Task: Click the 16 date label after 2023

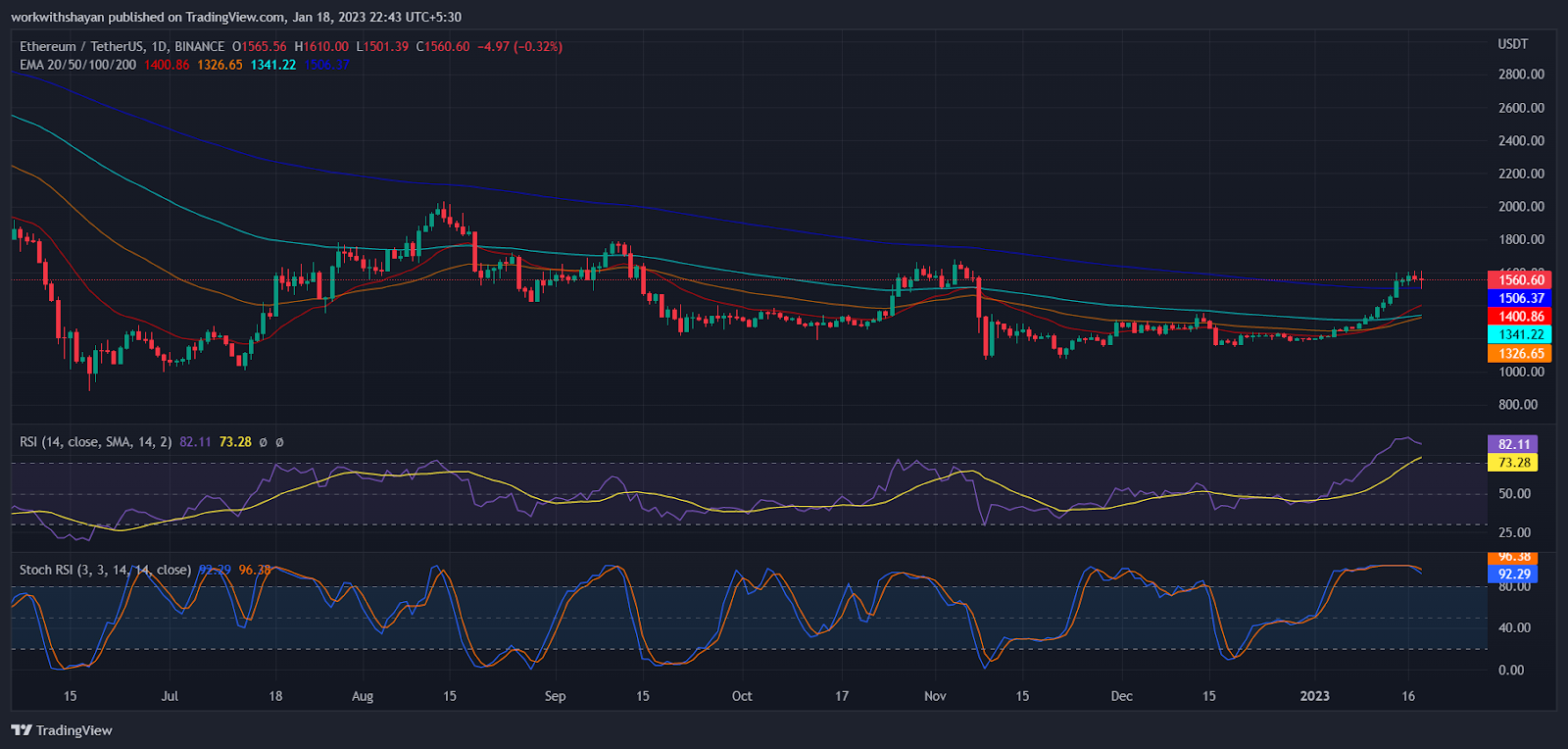Action: pyautogui.click(x=1408, y=696)
